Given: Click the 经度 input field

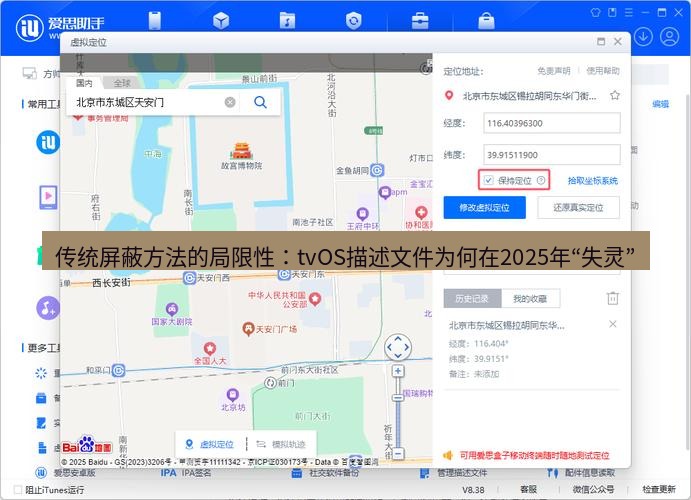Looking at the screenshot, I should (552, 123).
